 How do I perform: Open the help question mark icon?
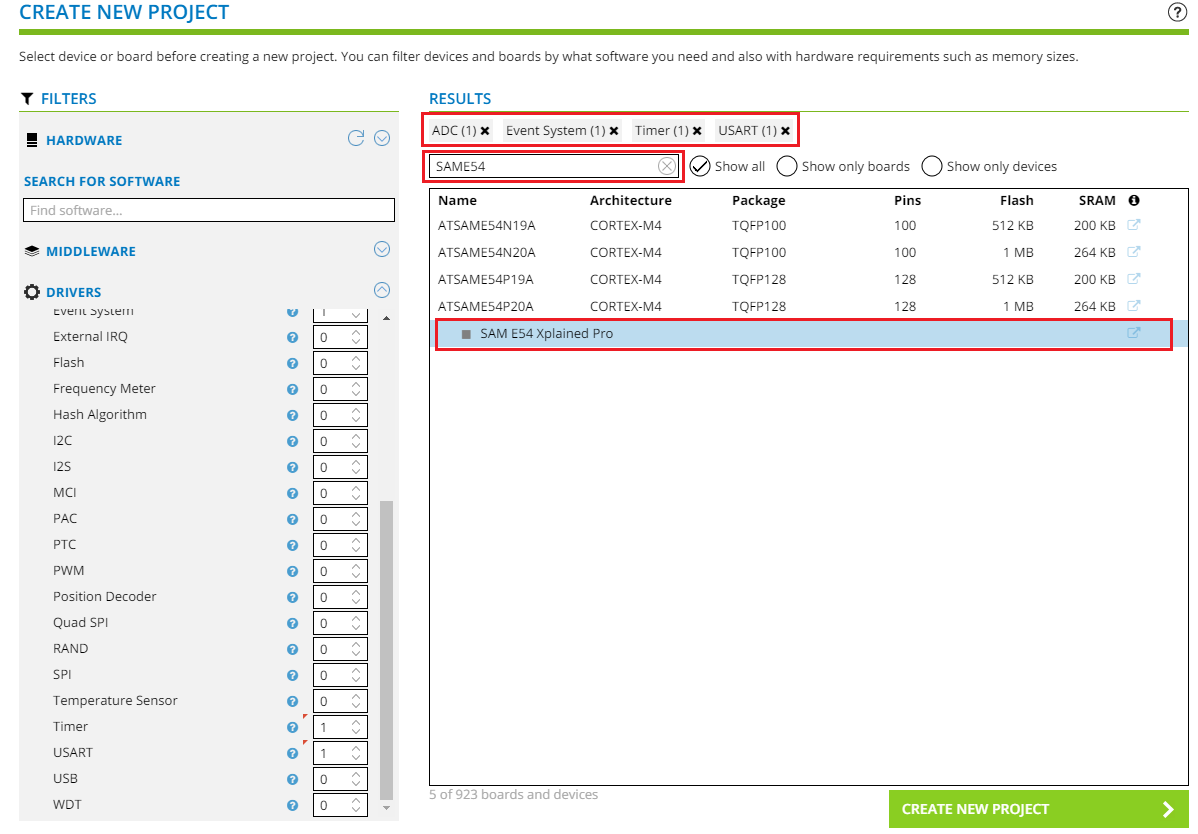1176,12
